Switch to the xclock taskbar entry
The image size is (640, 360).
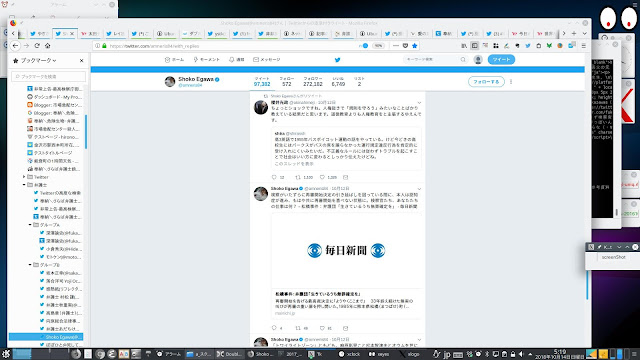point(350,354)
